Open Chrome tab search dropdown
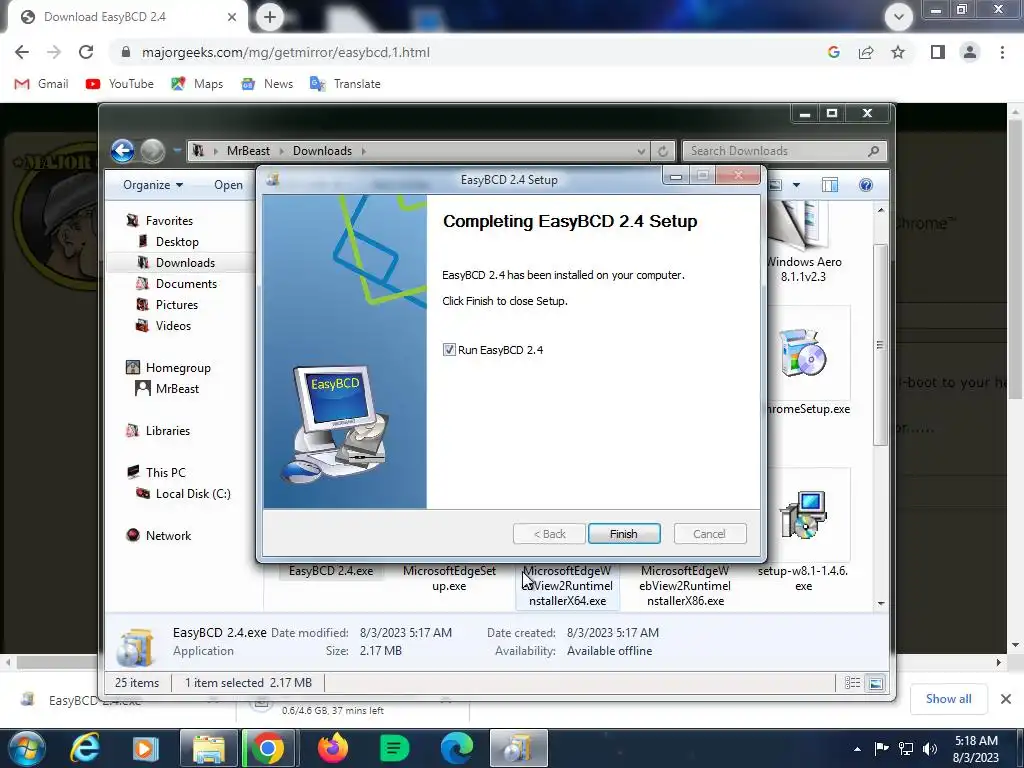 click(x=899, y=17)
